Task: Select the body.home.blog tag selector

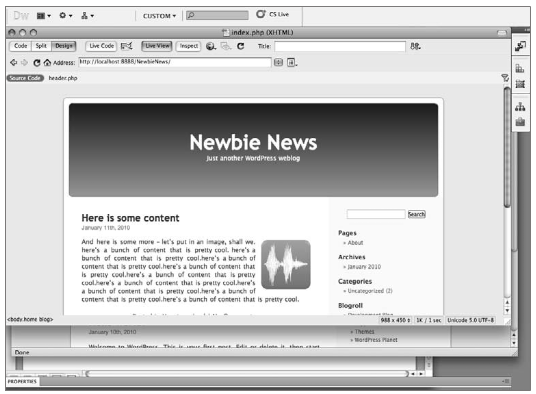Action: pyautogui.click(x=30, y=319)
